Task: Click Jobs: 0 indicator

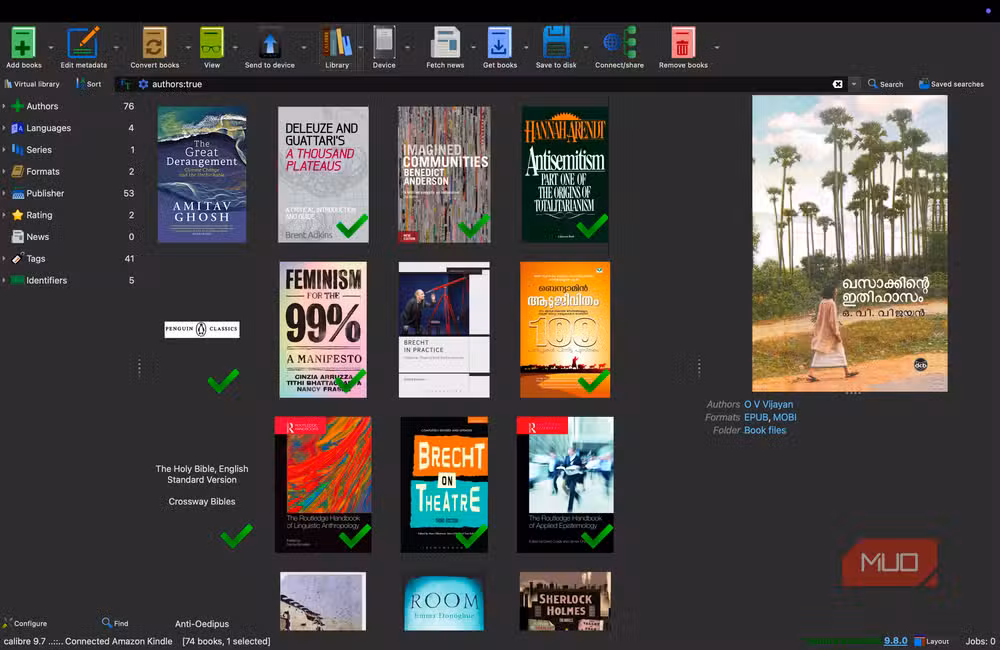Action: click(x=980, y=641)
